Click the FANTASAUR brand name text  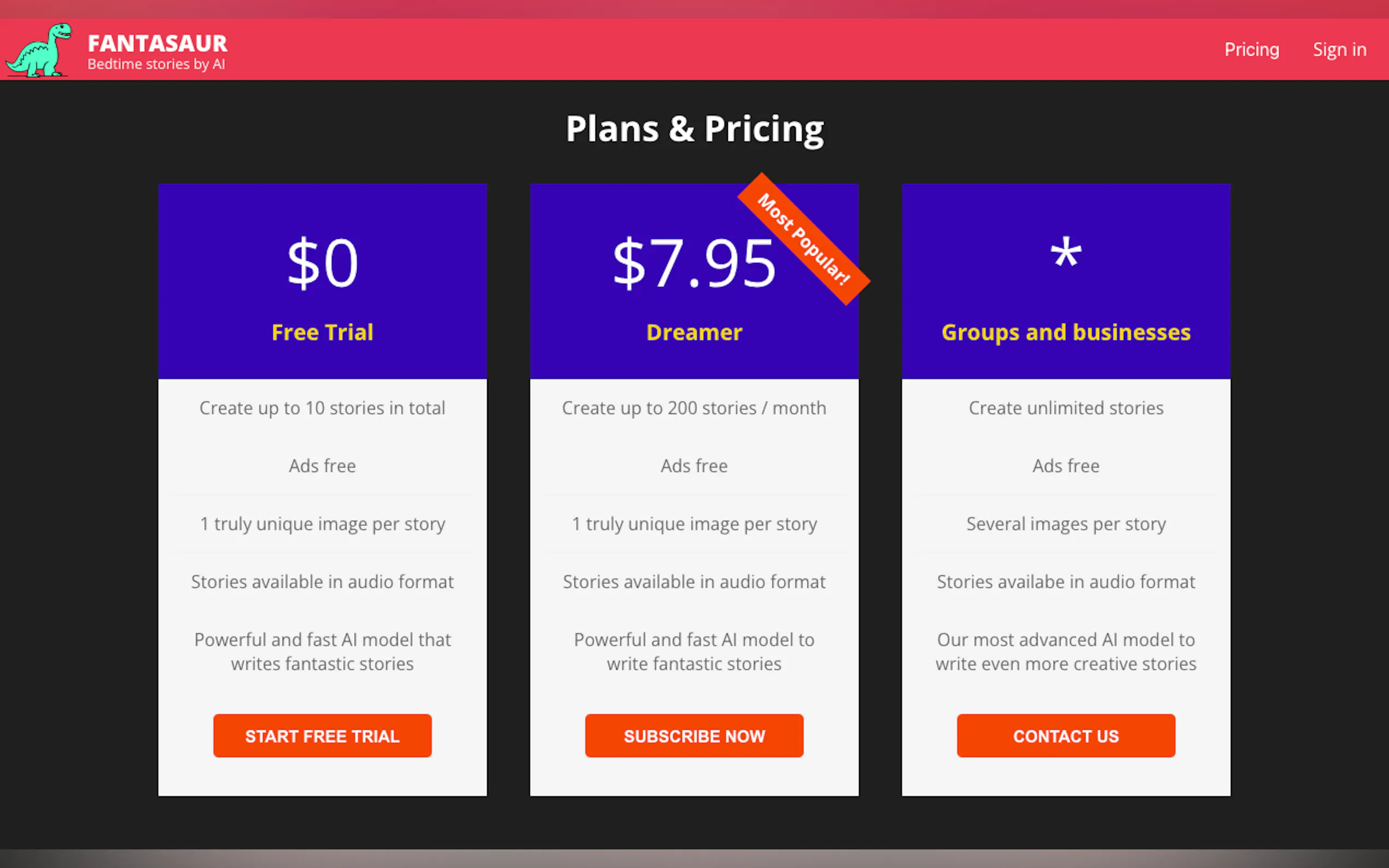(x=157, y=44)
